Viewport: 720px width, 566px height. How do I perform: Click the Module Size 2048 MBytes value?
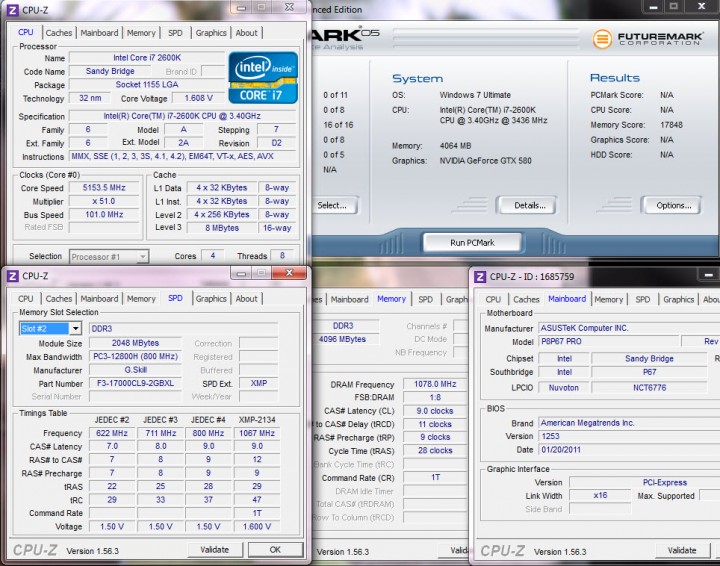(135, 343)
